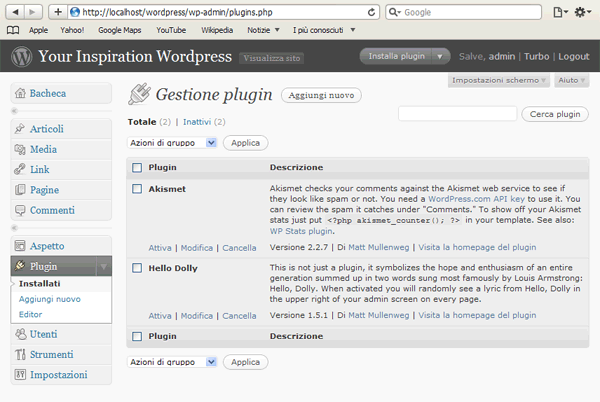Expand the Aiuto help panel

coord(571,80)
